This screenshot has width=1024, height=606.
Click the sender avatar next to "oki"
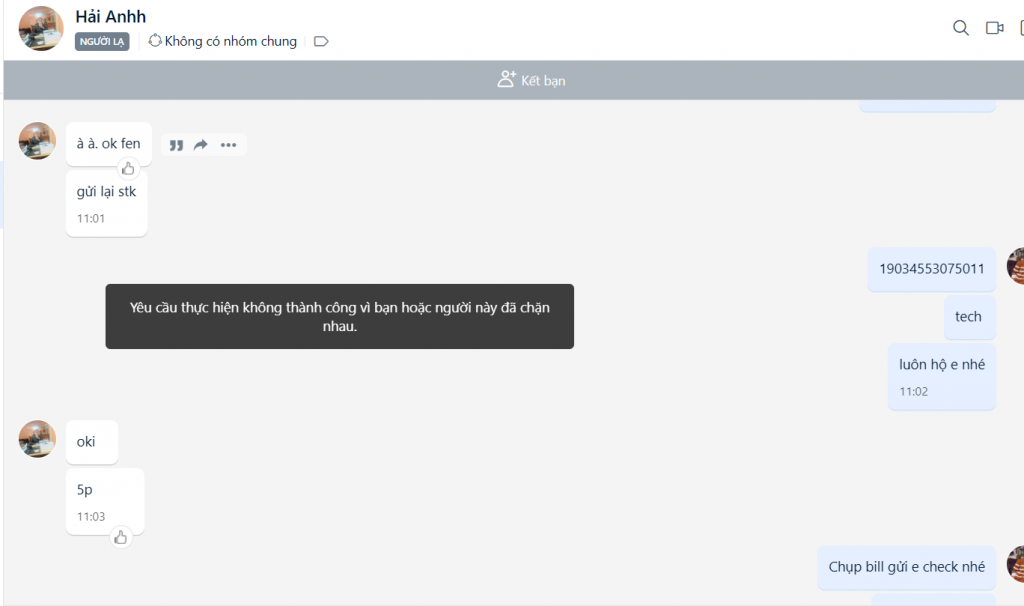tap(37, 439)
